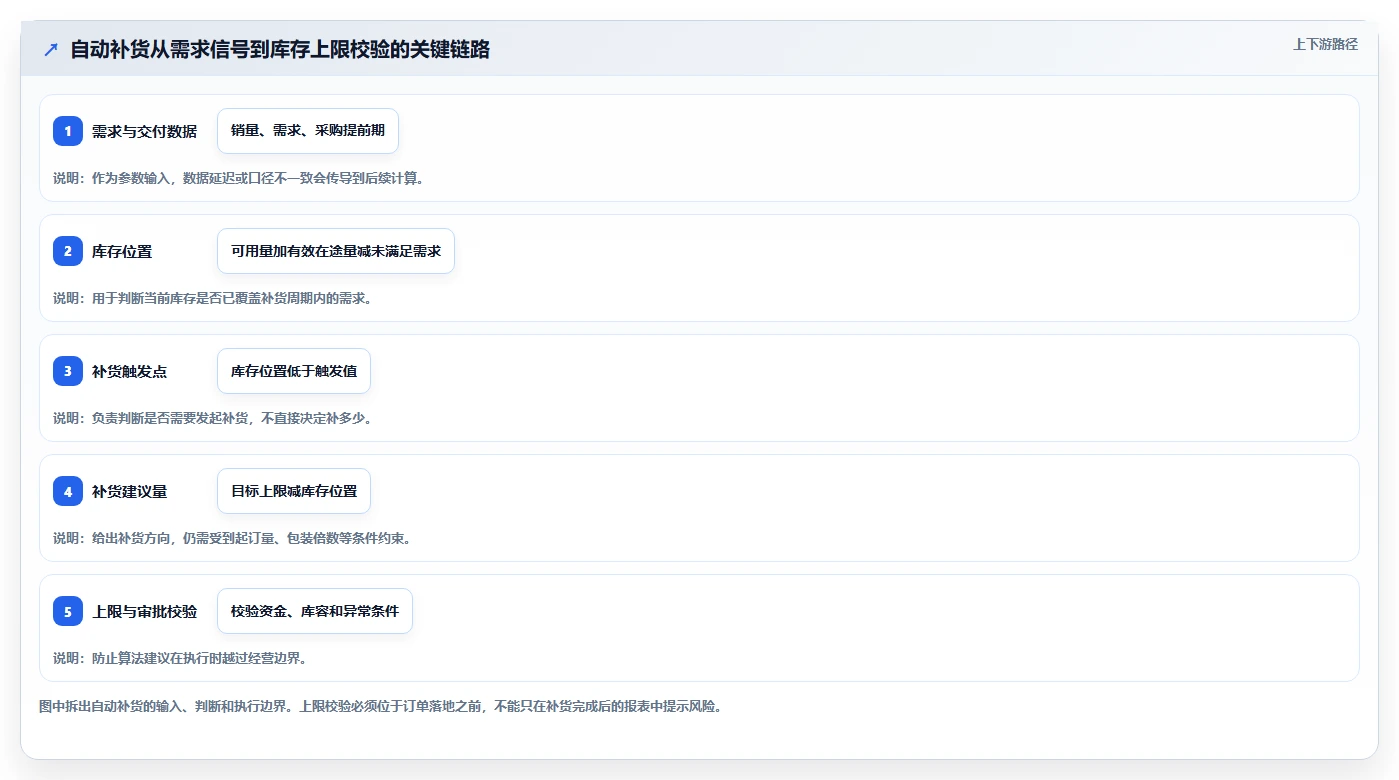The width and height of the screenshot is (1399, 780).
Task: Click the step 3 number badge
Action: click(68, 371)
